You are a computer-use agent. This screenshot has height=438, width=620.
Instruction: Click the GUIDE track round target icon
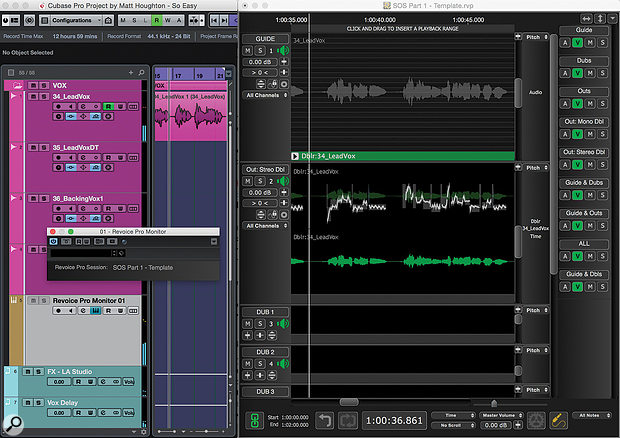point(284,84)
